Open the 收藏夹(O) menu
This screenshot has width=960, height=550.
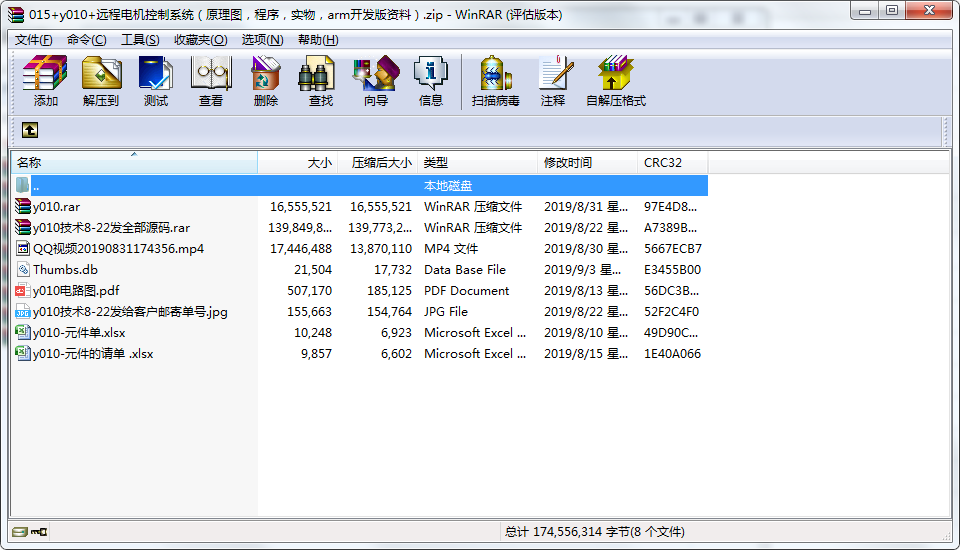[x=200, y=40]
